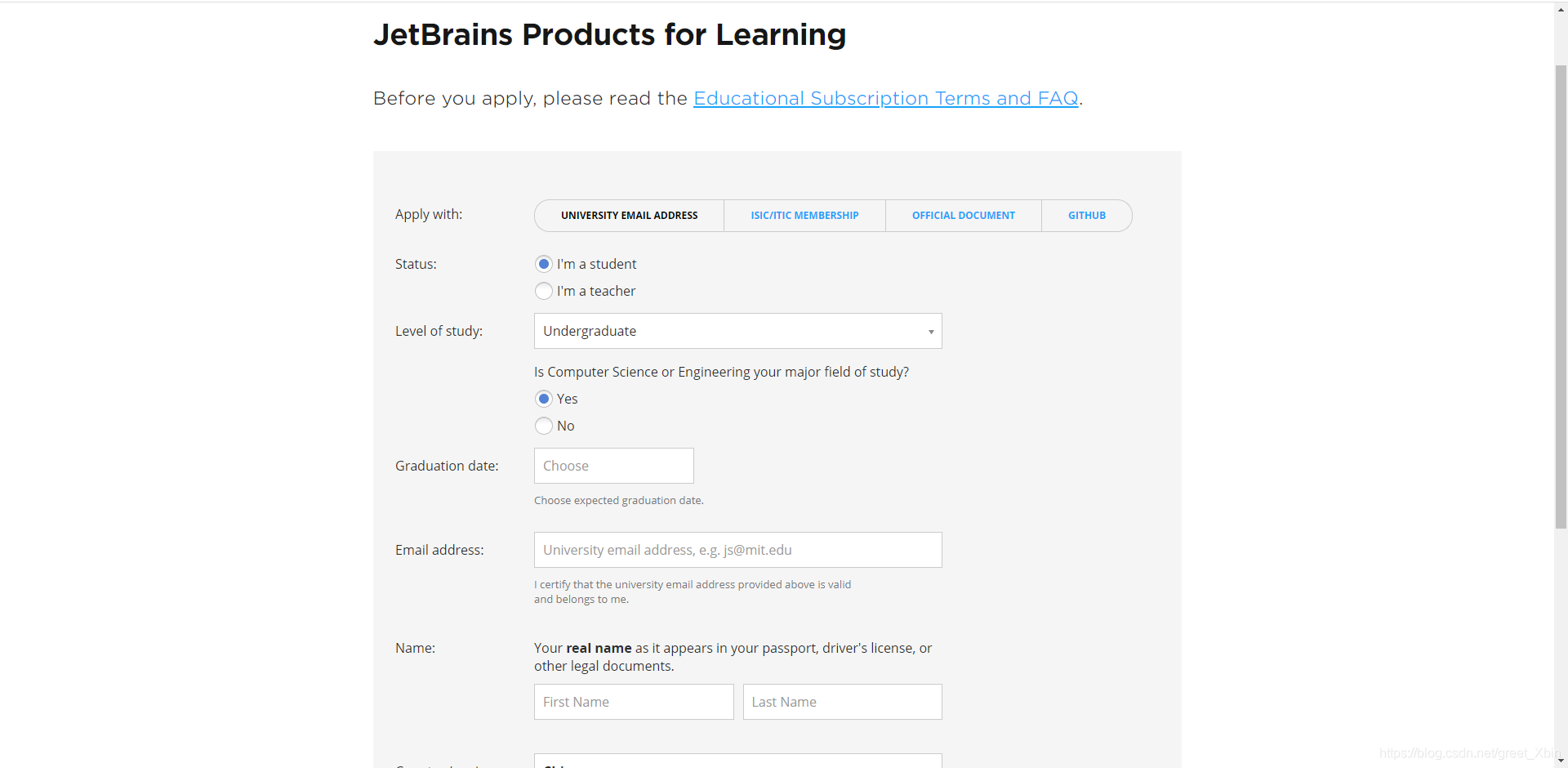The image size is (1568, 768).
Task: Switch to ISIC/ITIC Membership tab
Action: click(804, 216)
